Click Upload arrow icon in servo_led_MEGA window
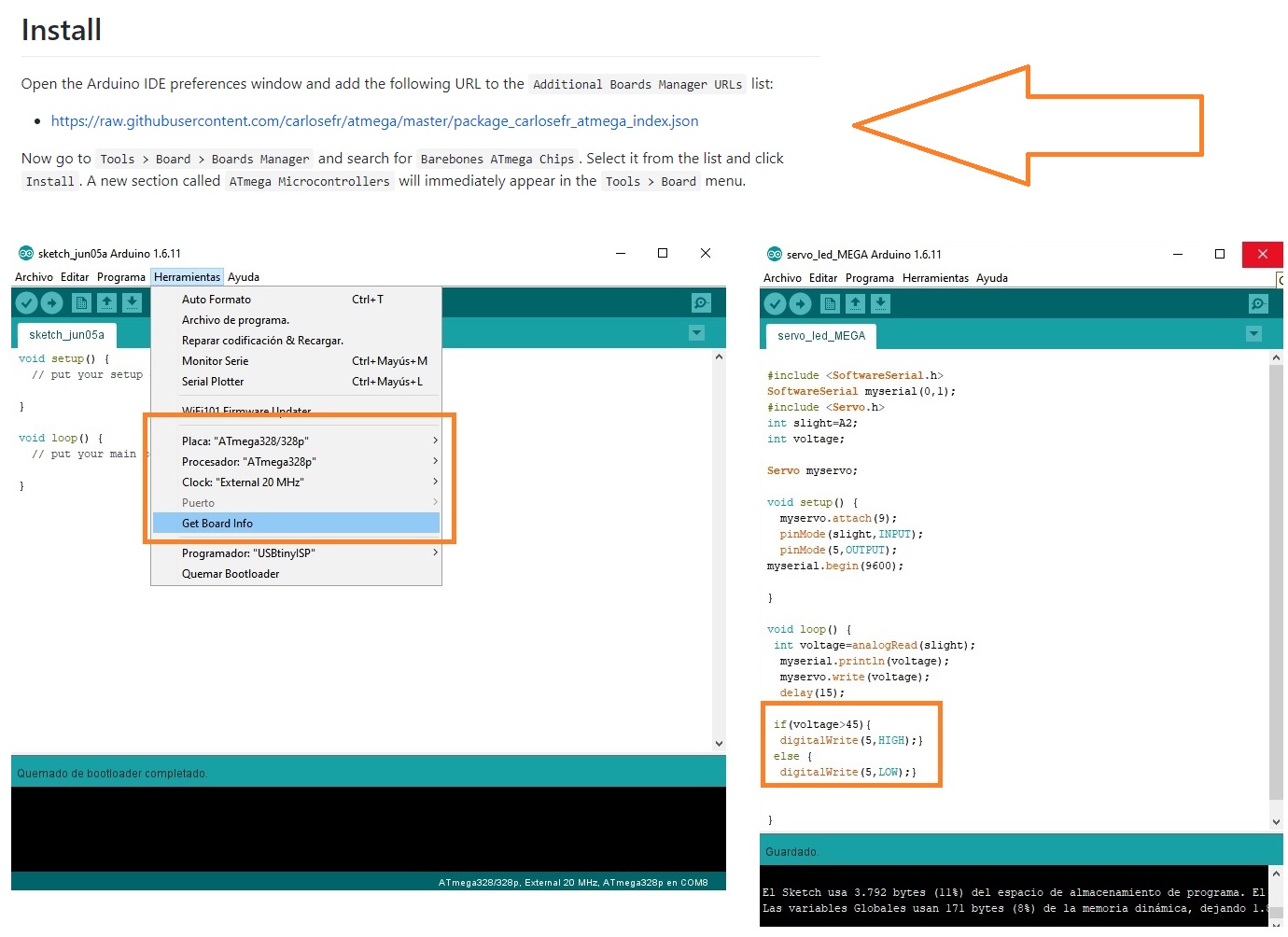 point(801,303)
